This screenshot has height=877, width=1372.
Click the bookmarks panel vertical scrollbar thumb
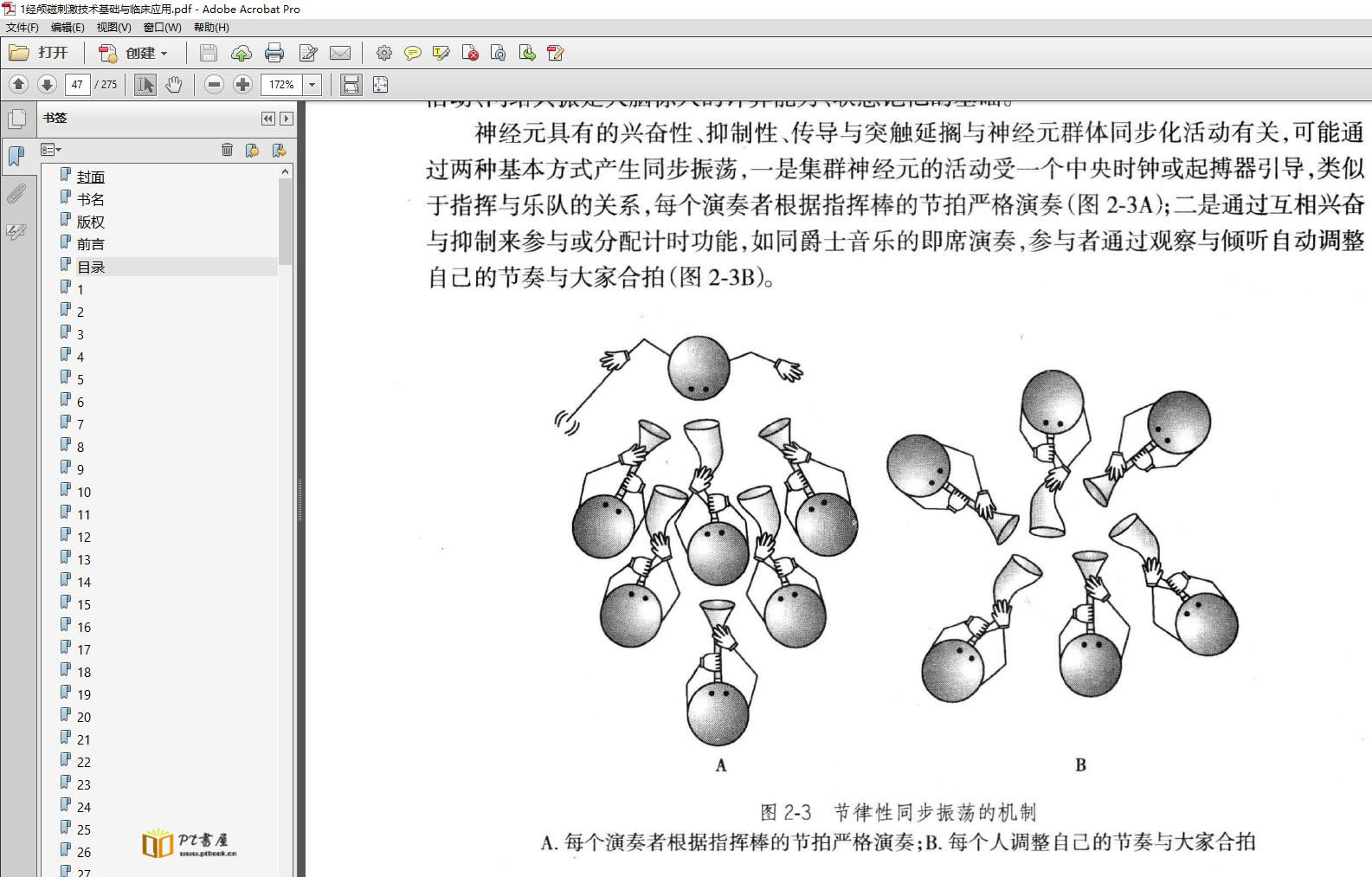click(285, 222)
